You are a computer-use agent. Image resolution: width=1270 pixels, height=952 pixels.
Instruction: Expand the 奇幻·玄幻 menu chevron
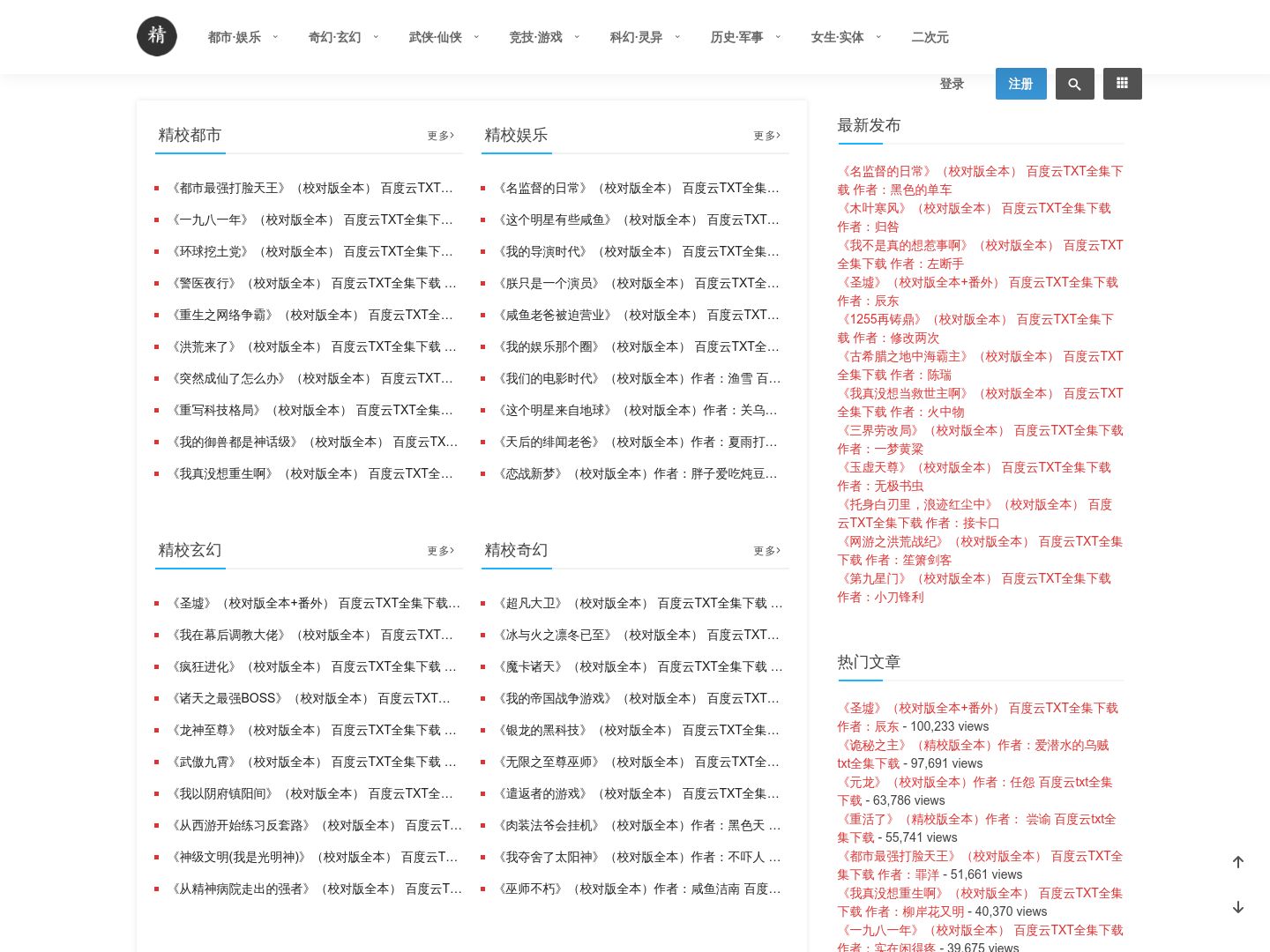[376, 37]
